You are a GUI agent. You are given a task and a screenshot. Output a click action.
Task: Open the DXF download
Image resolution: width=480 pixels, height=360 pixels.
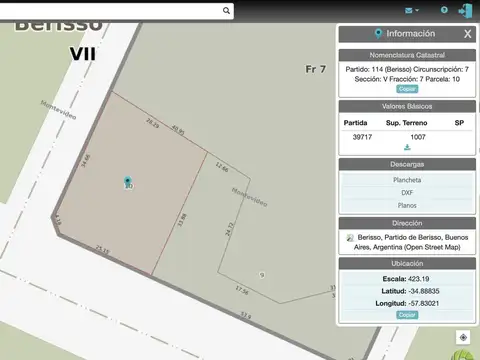[x=407, y=193]
